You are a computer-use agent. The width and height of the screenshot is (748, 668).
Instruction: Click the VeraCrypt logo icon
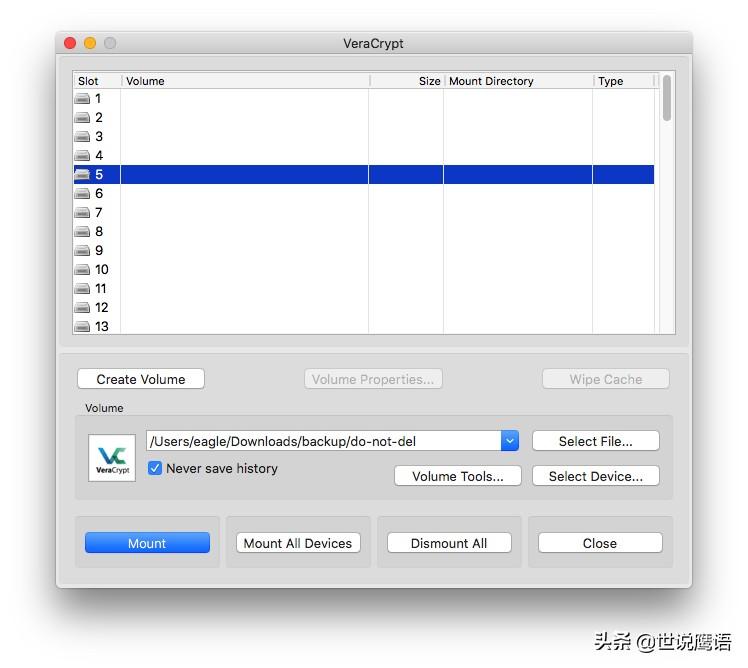pyautogui.click(x=112, y=457)
